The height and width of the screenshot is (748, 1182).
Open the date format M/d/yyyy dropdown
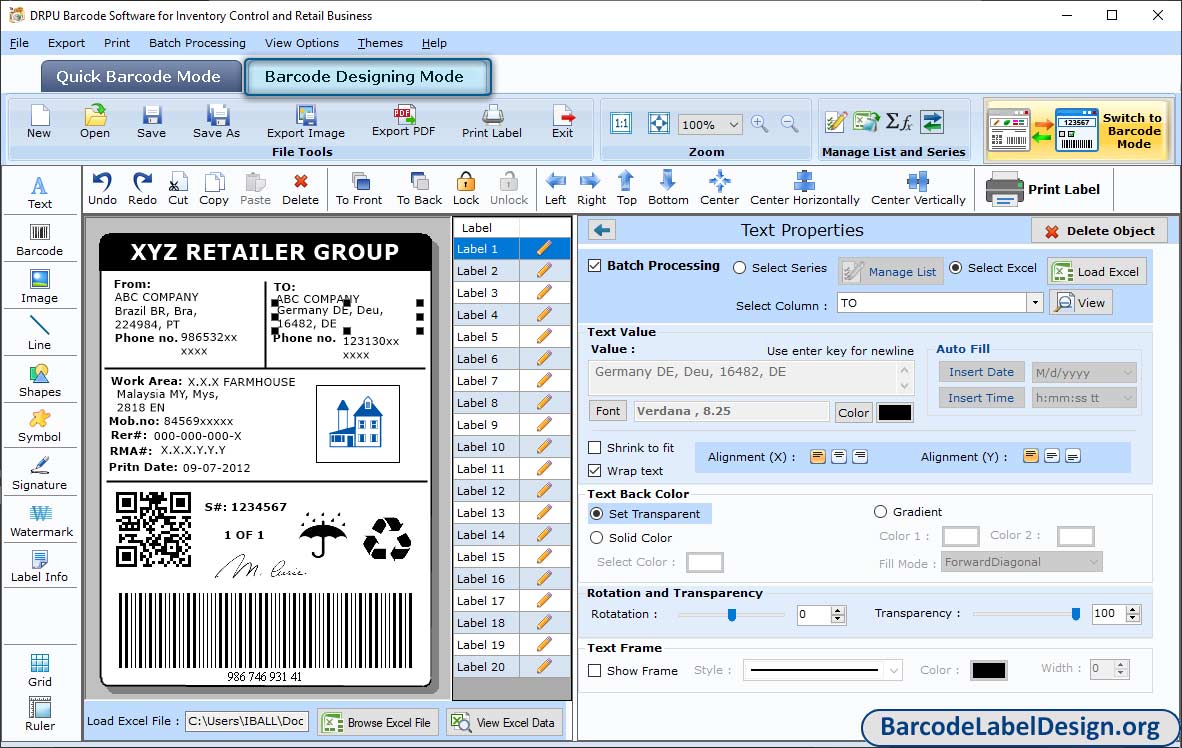pos(1127,372)
